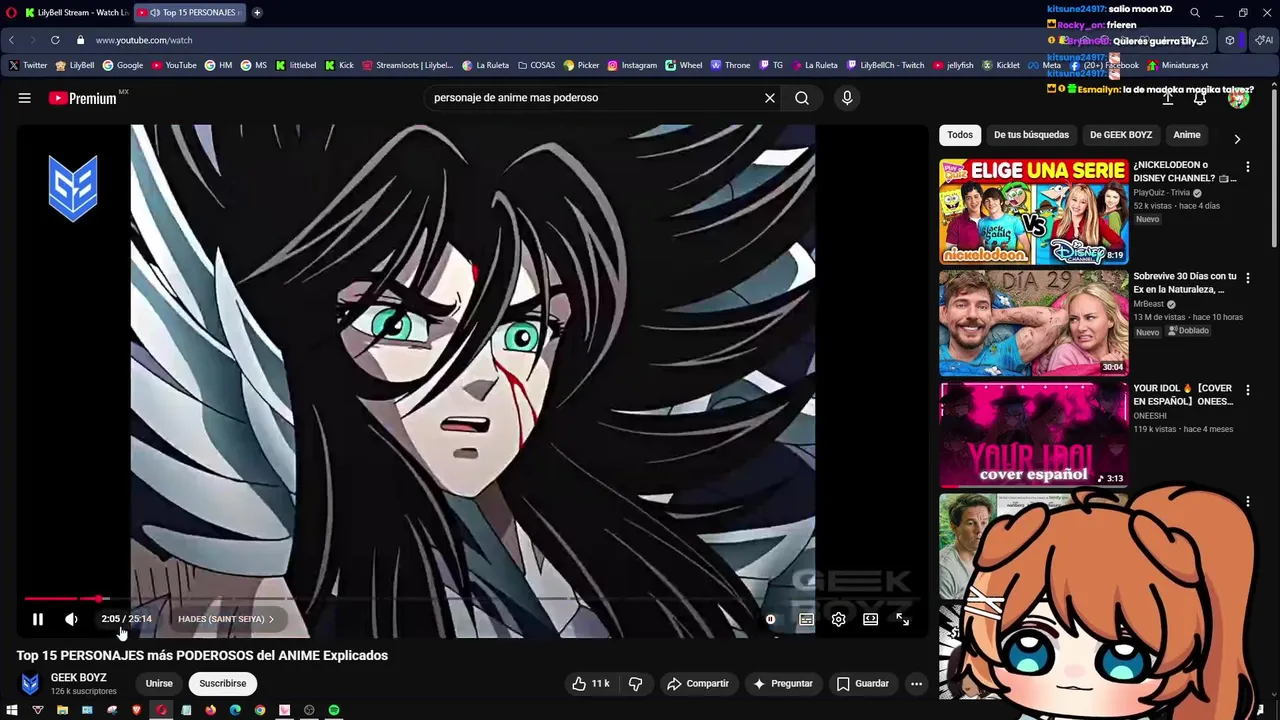
Task: Toggle the autoplay switch in player
Action: click(x=770, y=619)
